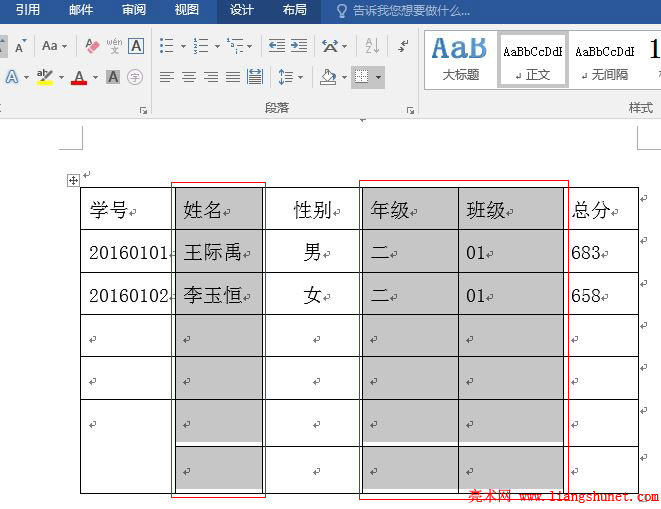Apply the 大标题 style
Image resolution: width=661 pixels, height=509 pixels.
click(x=460, y=59)
